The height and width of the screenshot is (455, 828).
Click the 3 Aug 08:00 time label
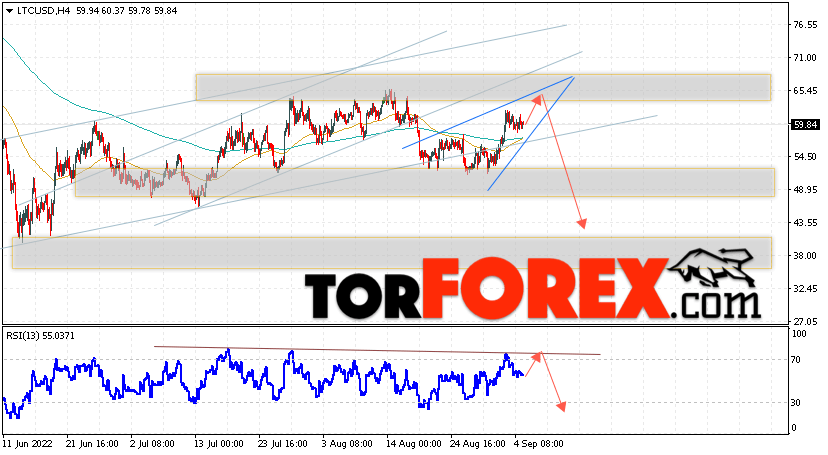point(347,443)
